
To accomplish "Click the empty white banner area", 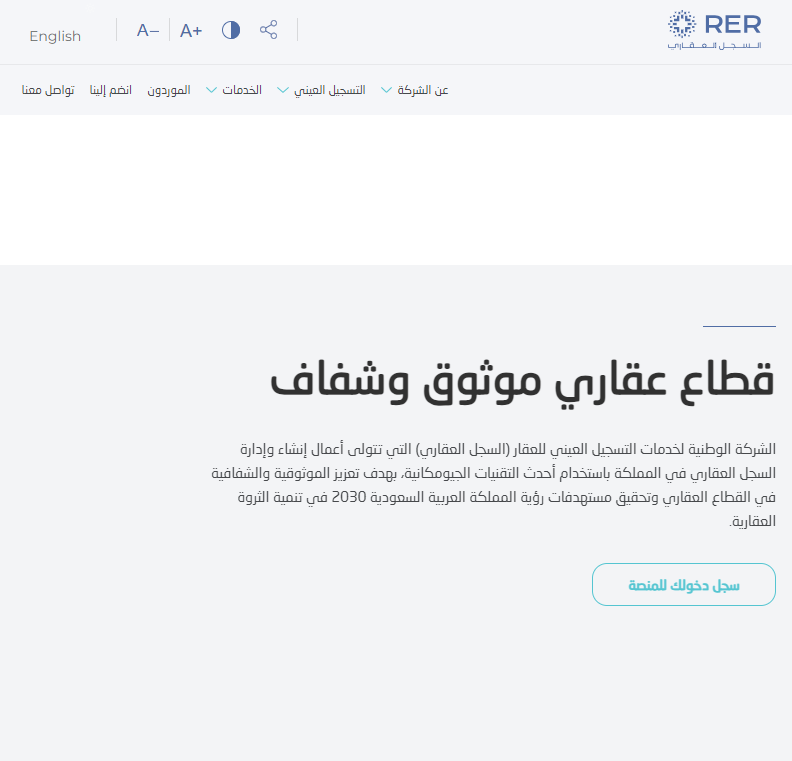I will point(396,190).
